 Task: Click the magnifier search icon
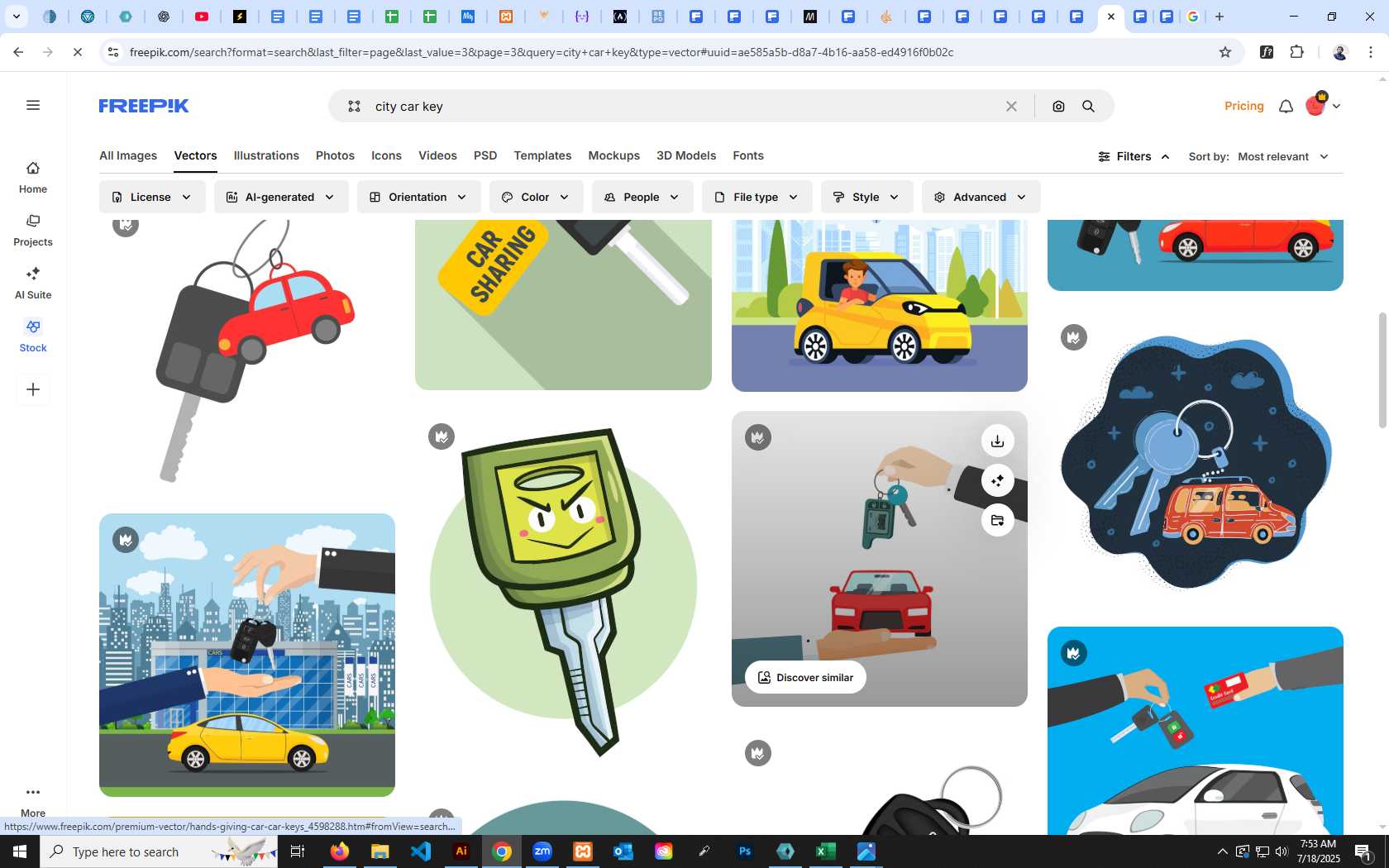tap(1088, 106)
